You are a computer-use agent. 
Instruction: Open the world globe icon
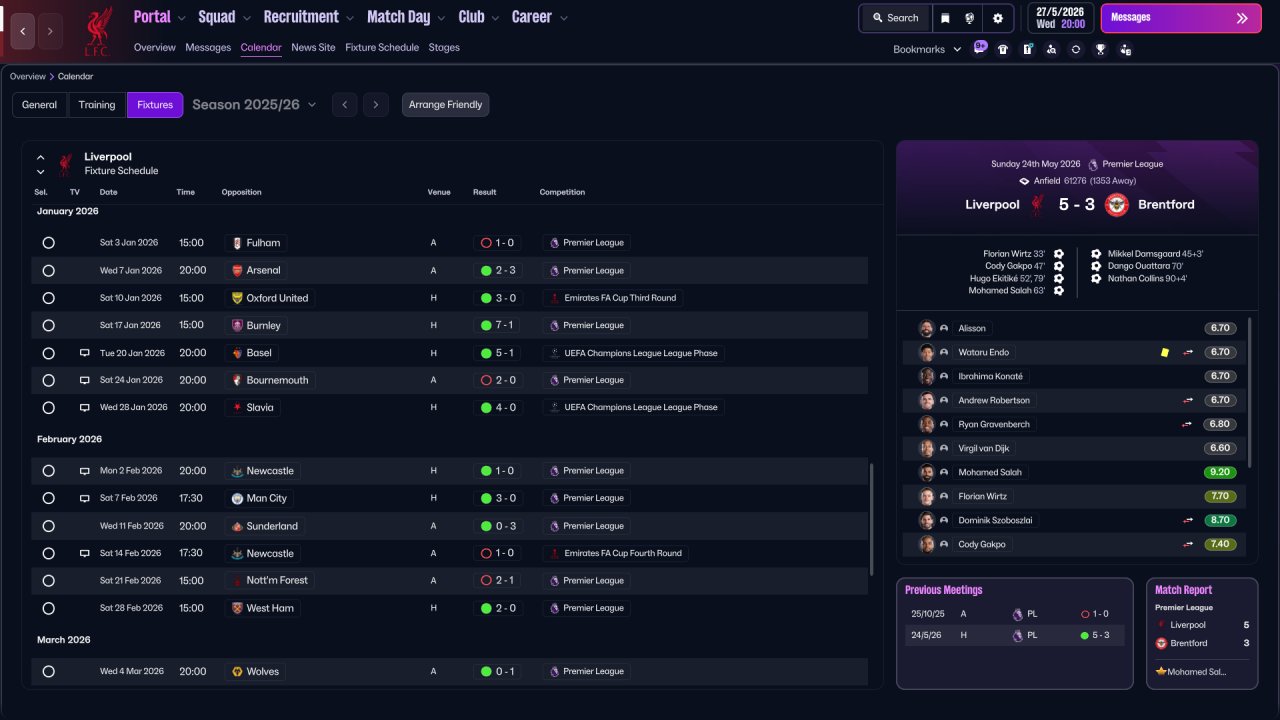970,18
